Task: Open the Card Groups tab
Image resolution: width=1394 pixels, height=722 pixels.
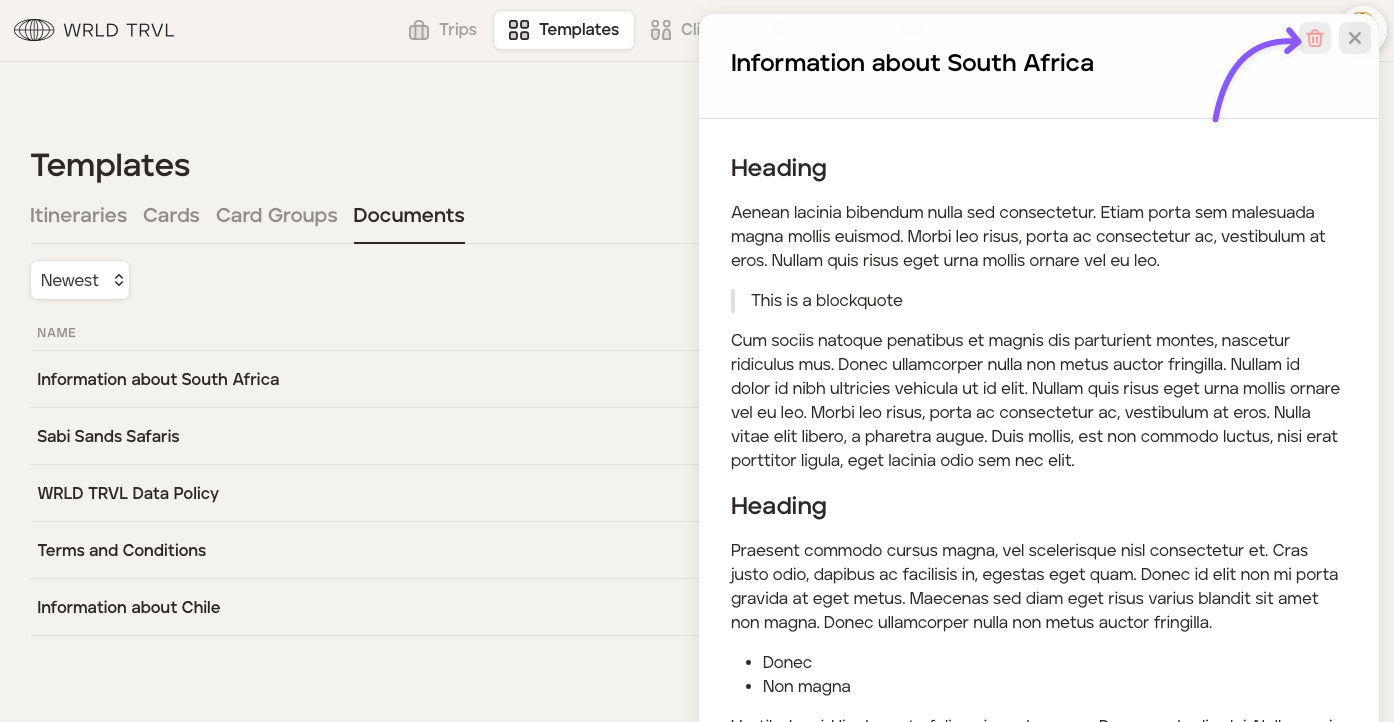Action: pos(276,215)
